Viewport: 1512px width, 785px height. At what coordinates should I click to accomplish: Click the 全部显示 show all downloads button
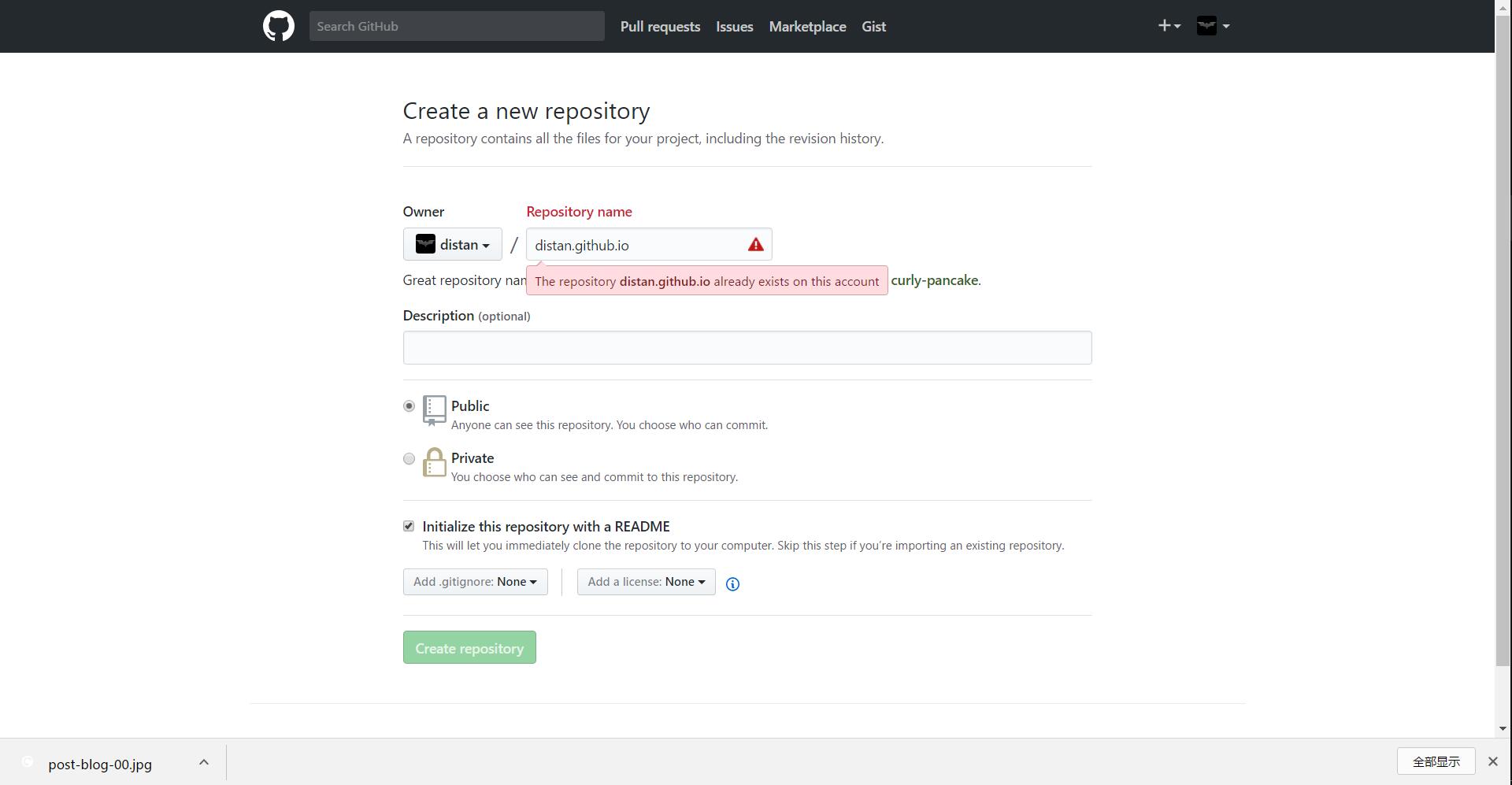coord(1436,761)
